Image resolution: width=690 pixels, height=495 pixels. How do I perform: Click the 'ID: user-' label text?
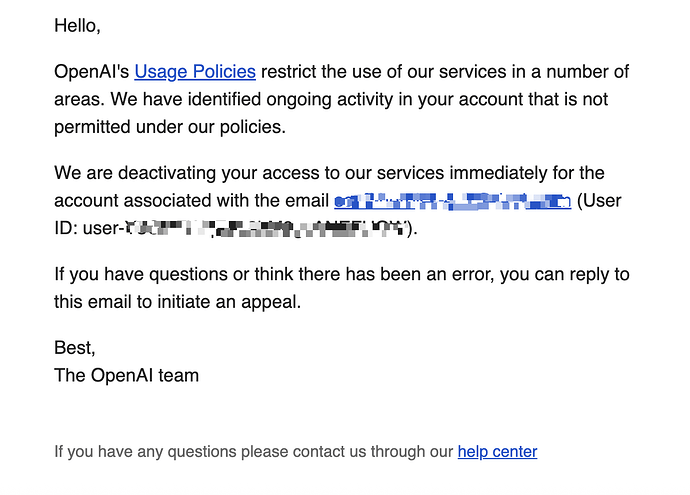89,228
